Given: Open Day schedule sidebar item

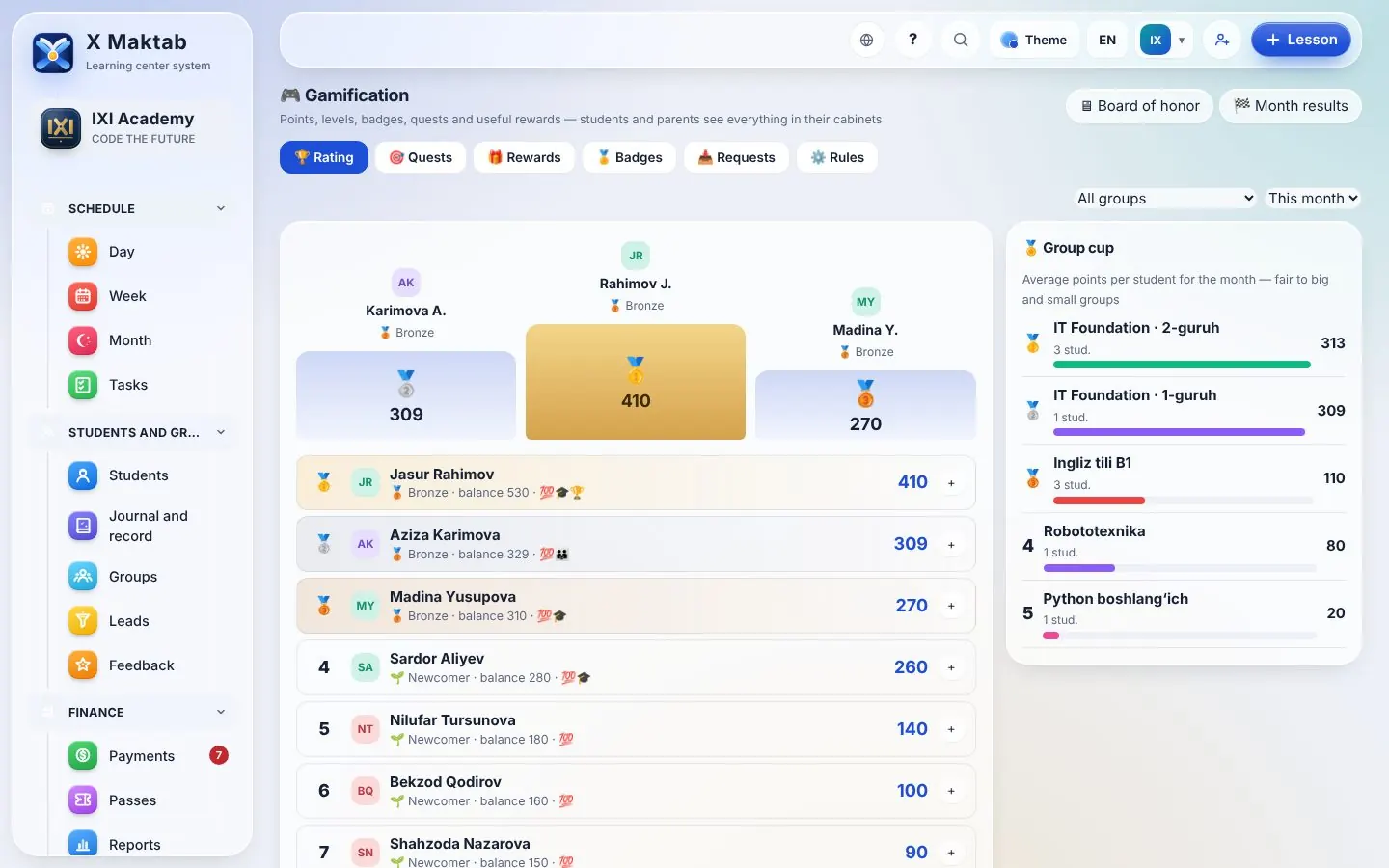Looking at the screenshot, I should (x=143, y=252).
